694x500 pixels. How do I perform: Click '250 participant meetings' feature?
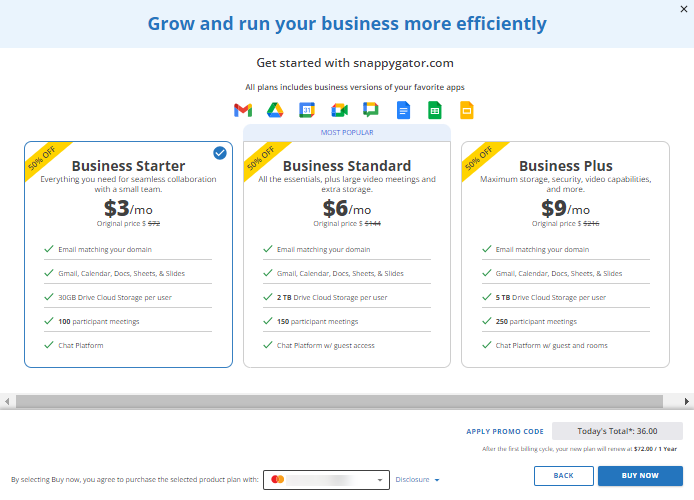pyautogui.click(x=536, y=321)
